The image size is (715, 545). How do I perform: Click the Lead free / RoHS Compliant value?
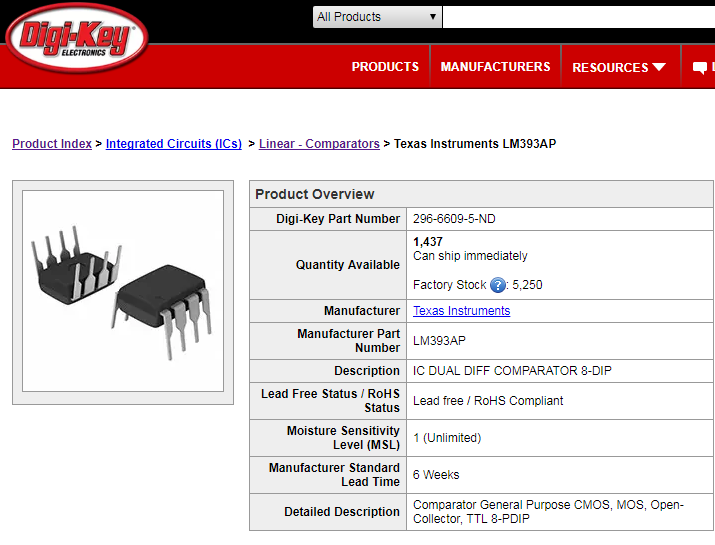(x=488, y=401)
